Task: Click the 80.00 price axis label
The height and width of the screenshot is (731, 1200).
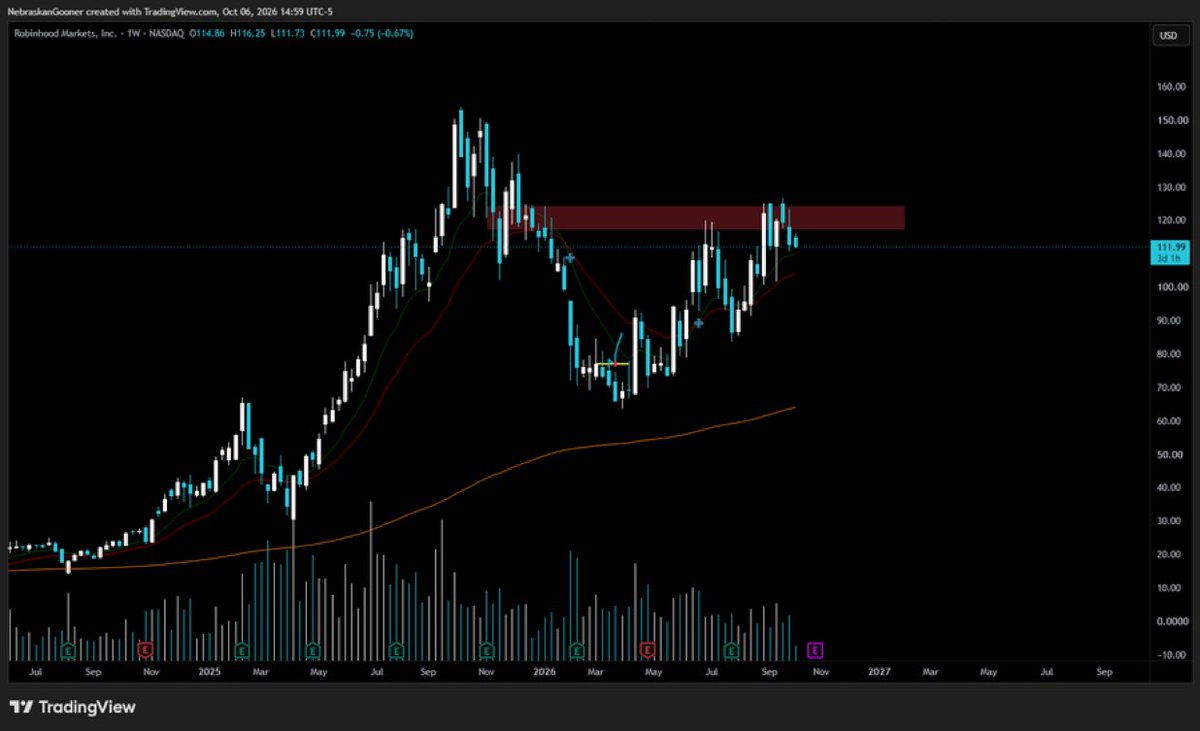Action: click(1170, 354)
